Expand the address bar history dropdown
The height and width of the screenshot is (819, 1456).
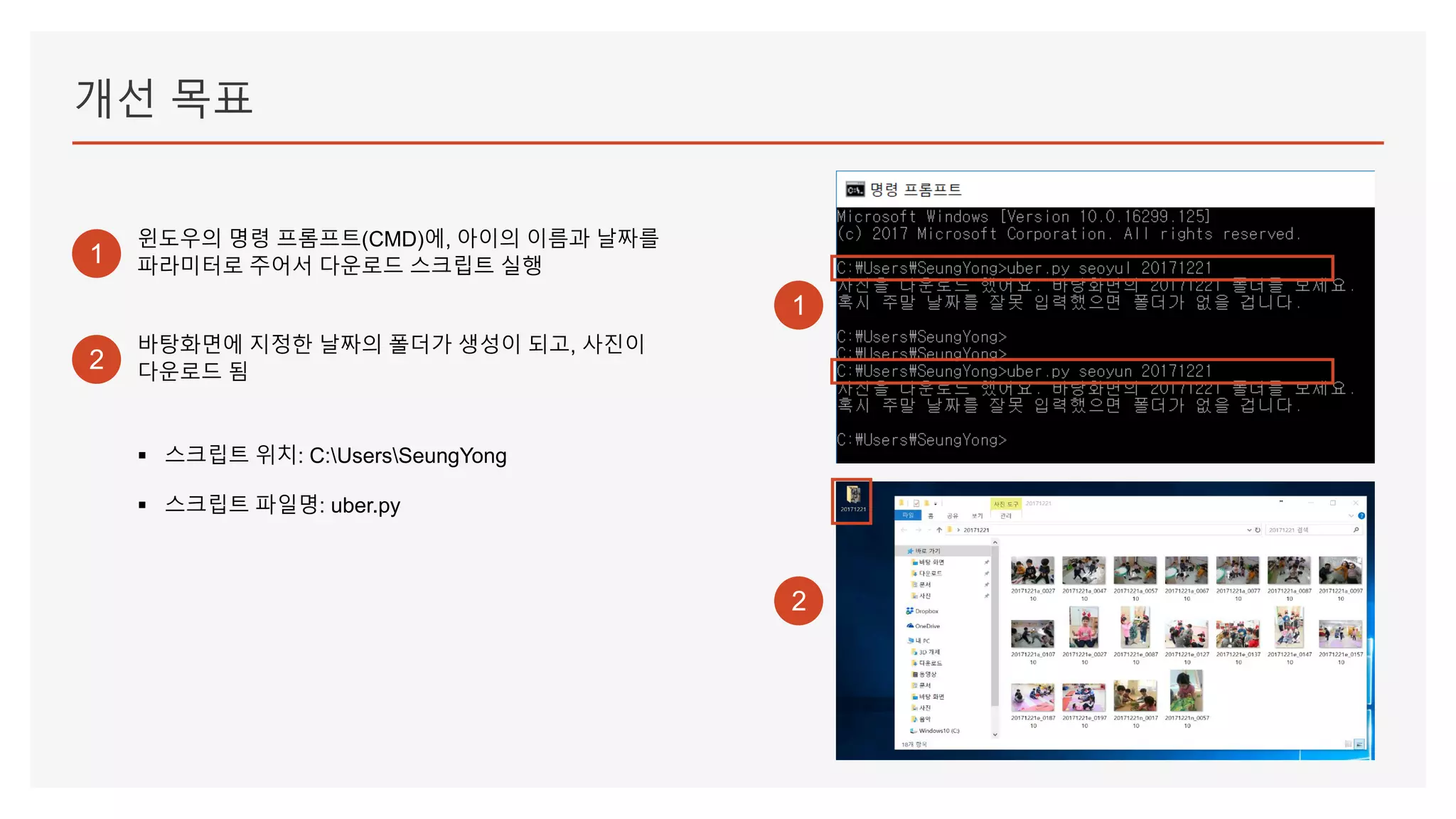coord(1249,530)
